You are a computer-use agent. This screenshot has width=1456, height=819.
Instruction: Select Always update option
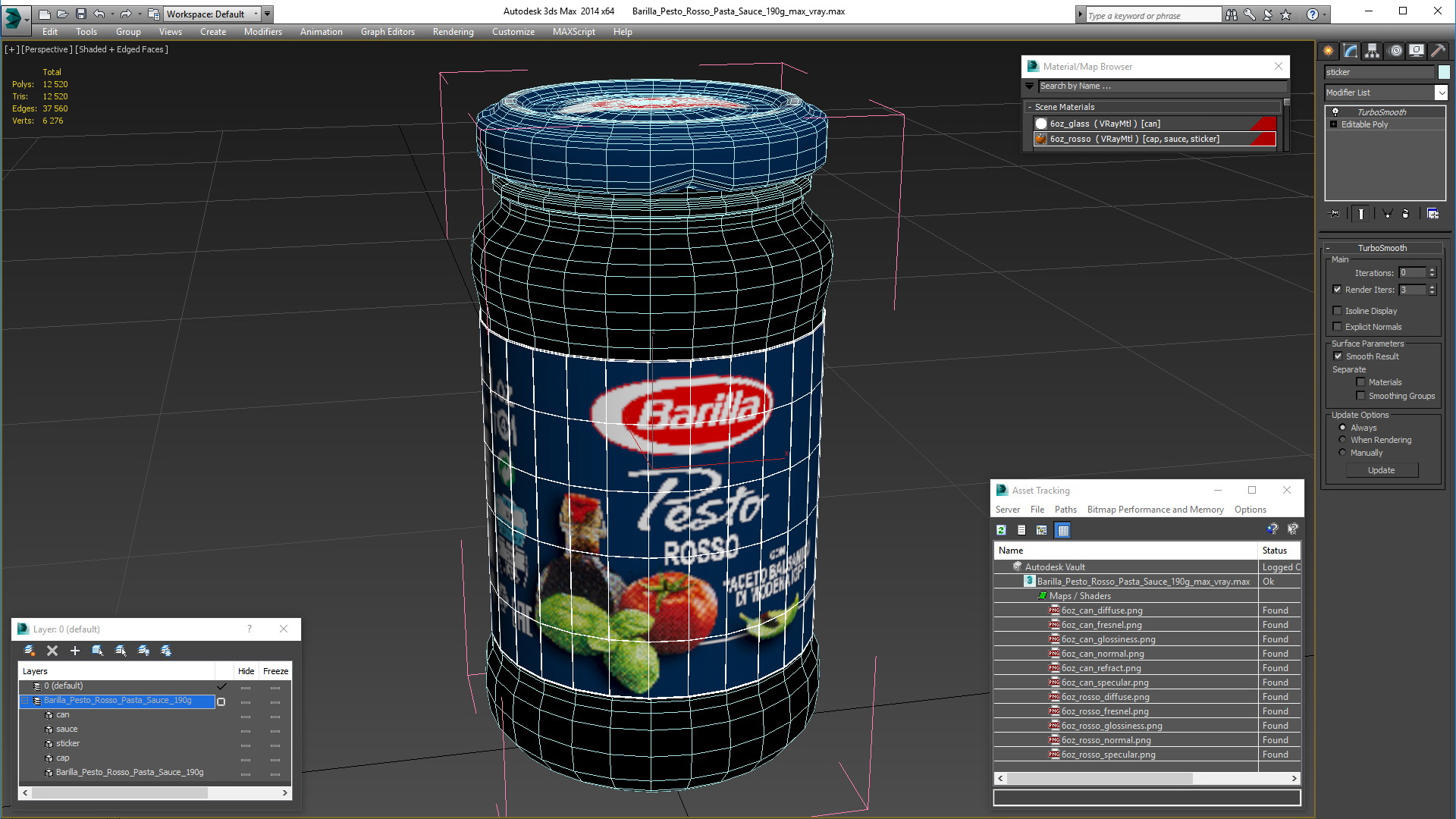pos(1342,428)
